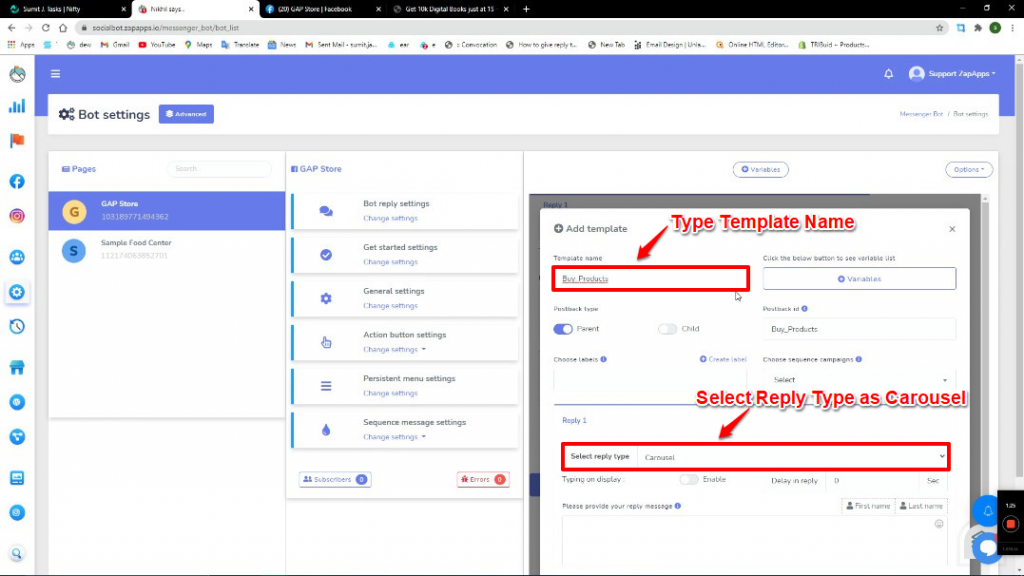Open the Instagram icon in left sidebar

[x=17, y=216]
